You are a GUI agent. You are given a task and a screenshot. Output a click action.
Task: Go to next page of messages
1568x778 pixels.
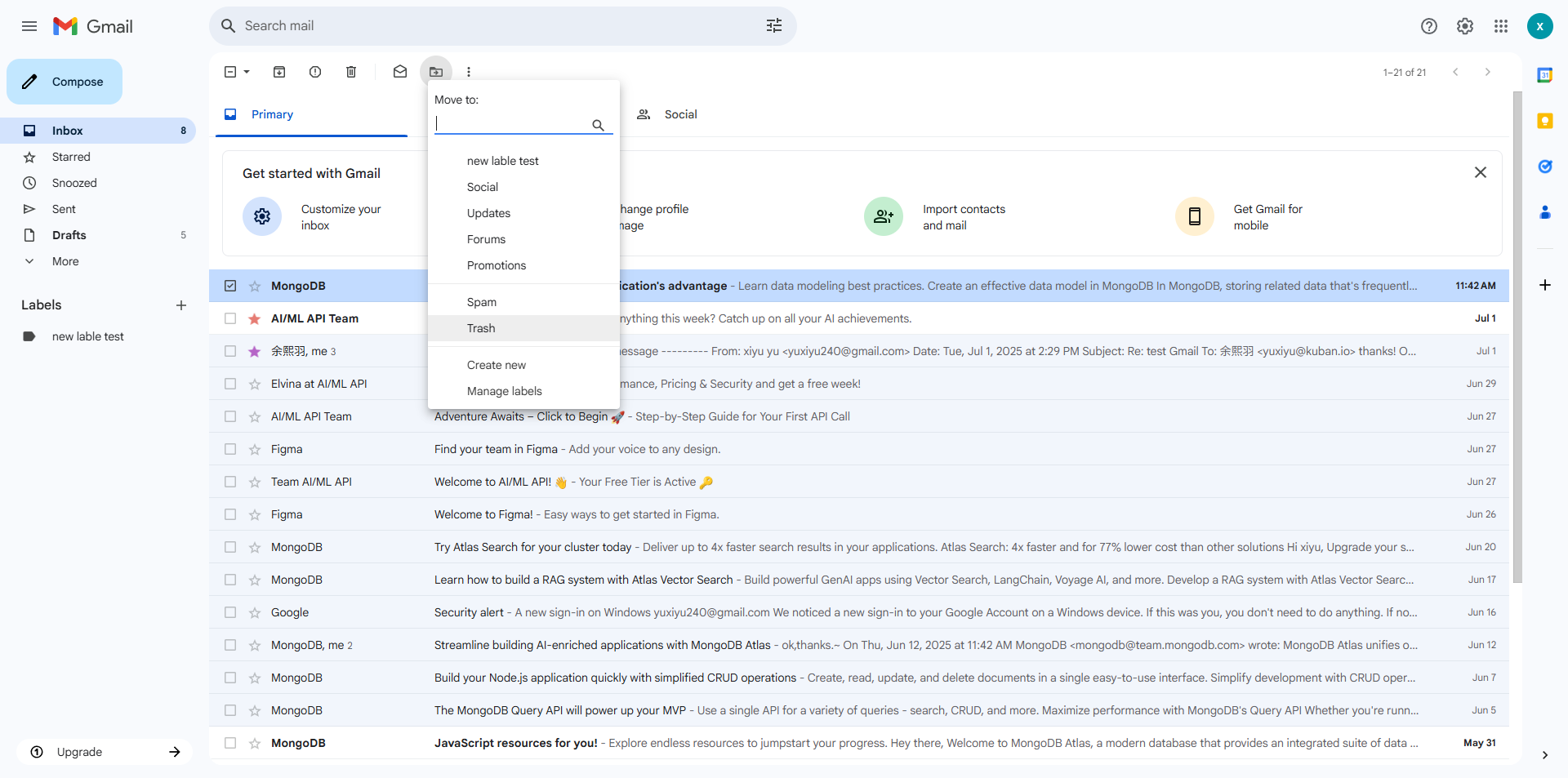pyautogui.click(x=1488, y=72)
